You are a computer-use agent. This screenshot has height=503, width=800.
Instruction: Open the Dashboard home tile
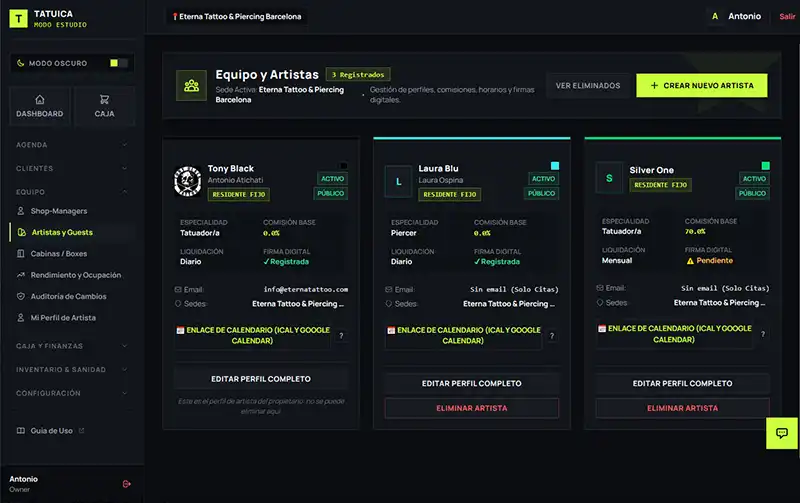(x=40, y=106)
